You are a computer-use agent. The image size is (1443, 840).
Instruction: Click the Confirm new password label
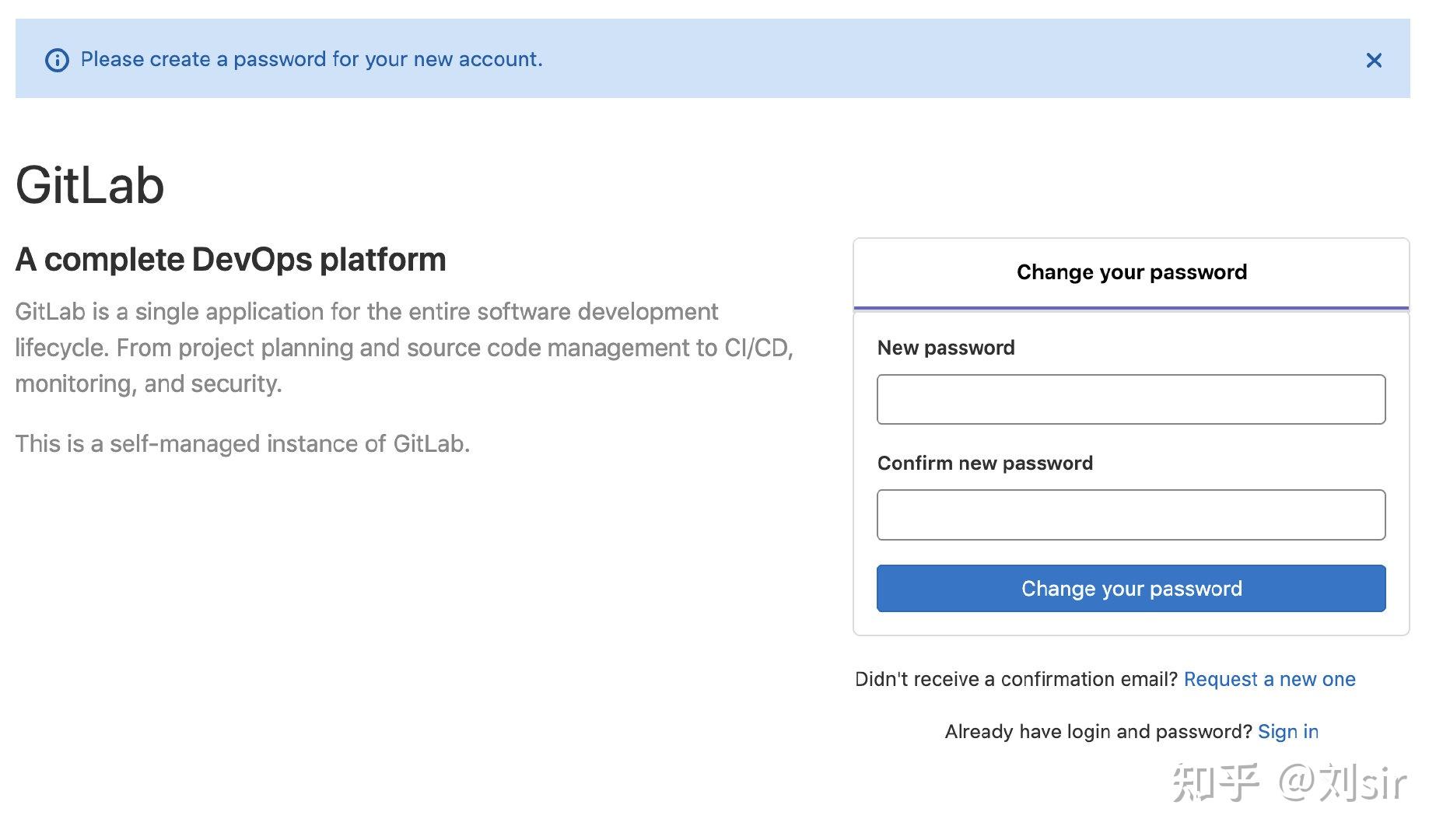coord(985,463)
